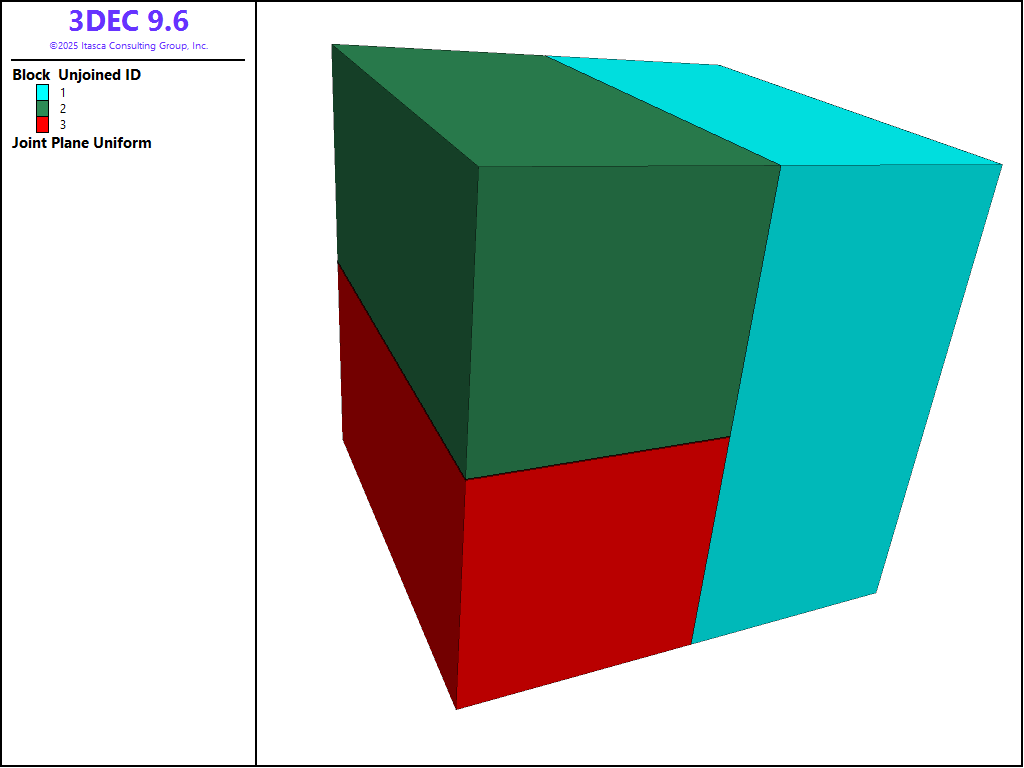The image size is (1024, 768).
Task: Click the 3DEC 9.6 title text
Action: 128,21
